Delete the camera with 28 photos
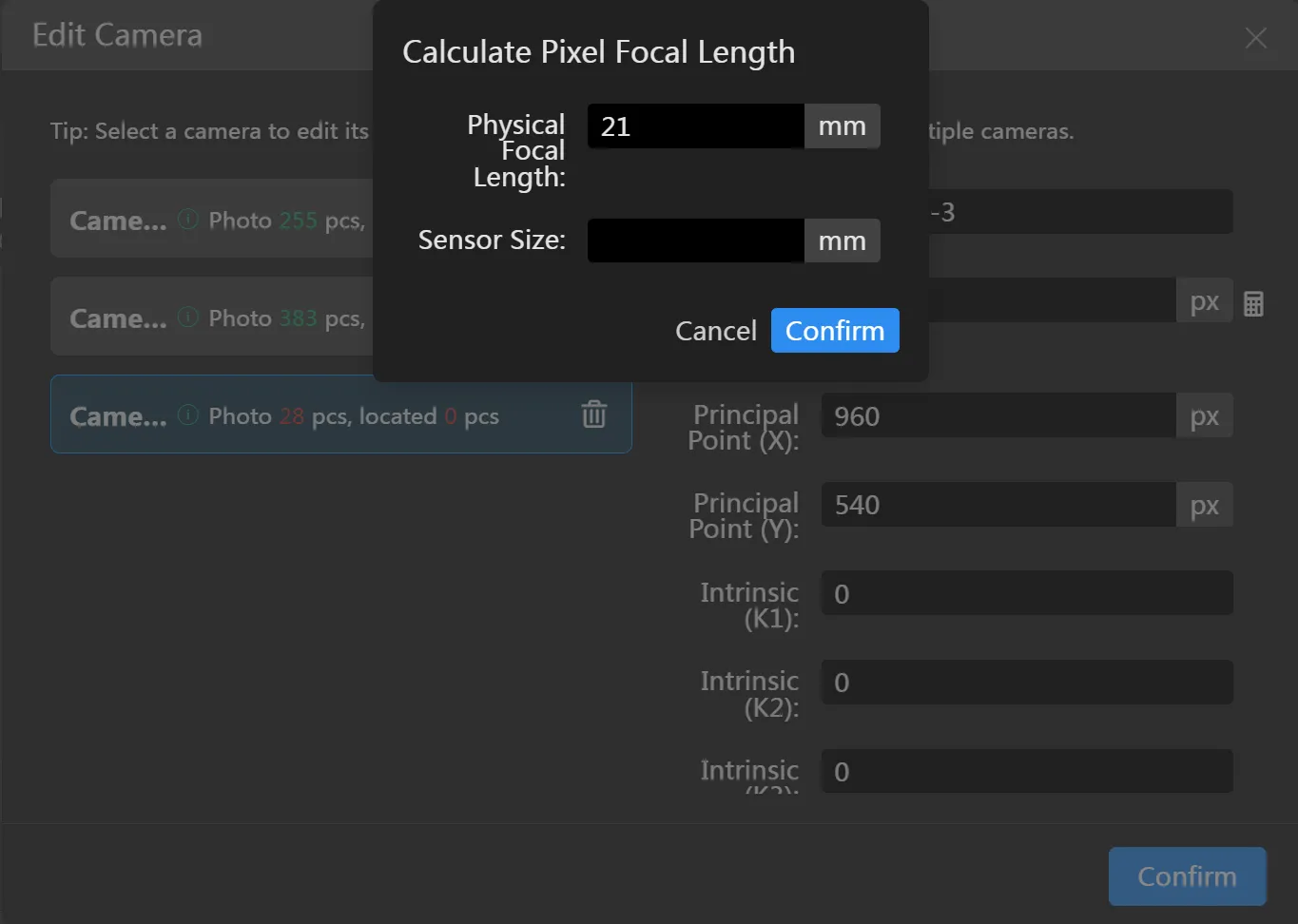Viewport: 1298px width, 924px height. pos(594,414)
